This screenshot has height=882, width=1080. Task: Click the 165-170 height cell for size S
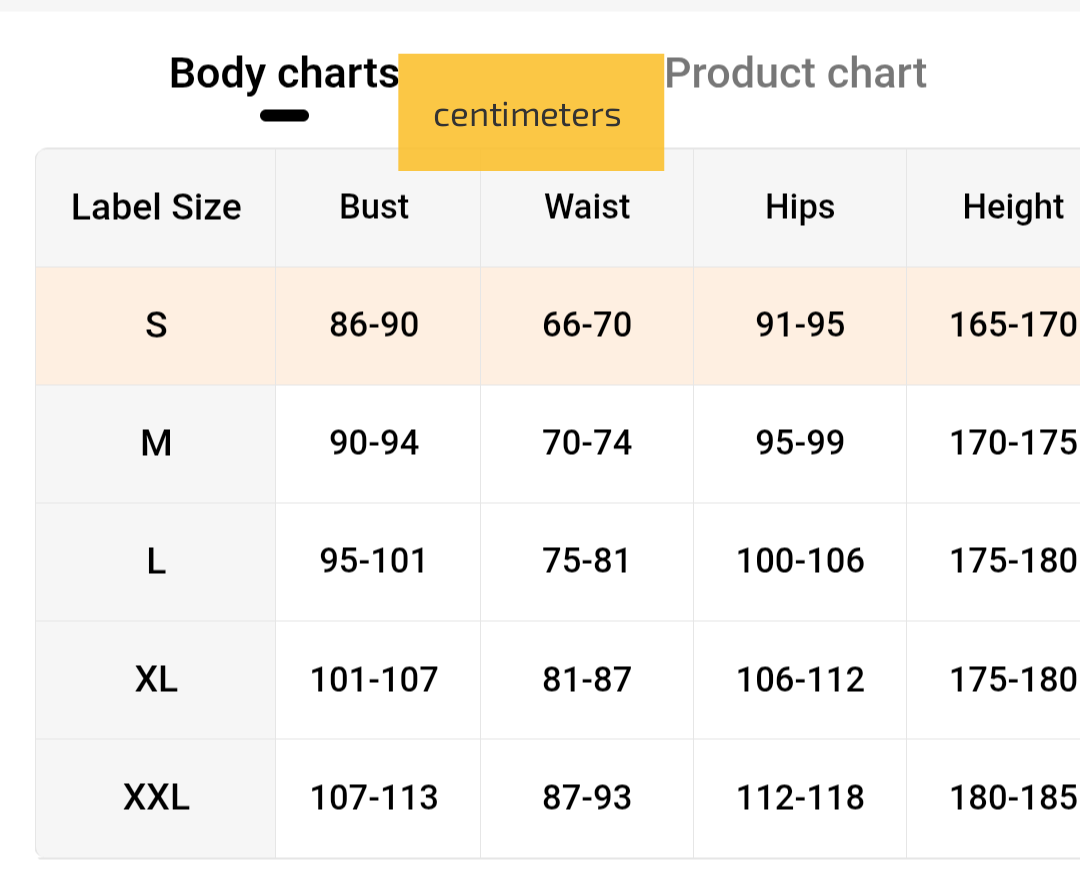pos(1012,325)
